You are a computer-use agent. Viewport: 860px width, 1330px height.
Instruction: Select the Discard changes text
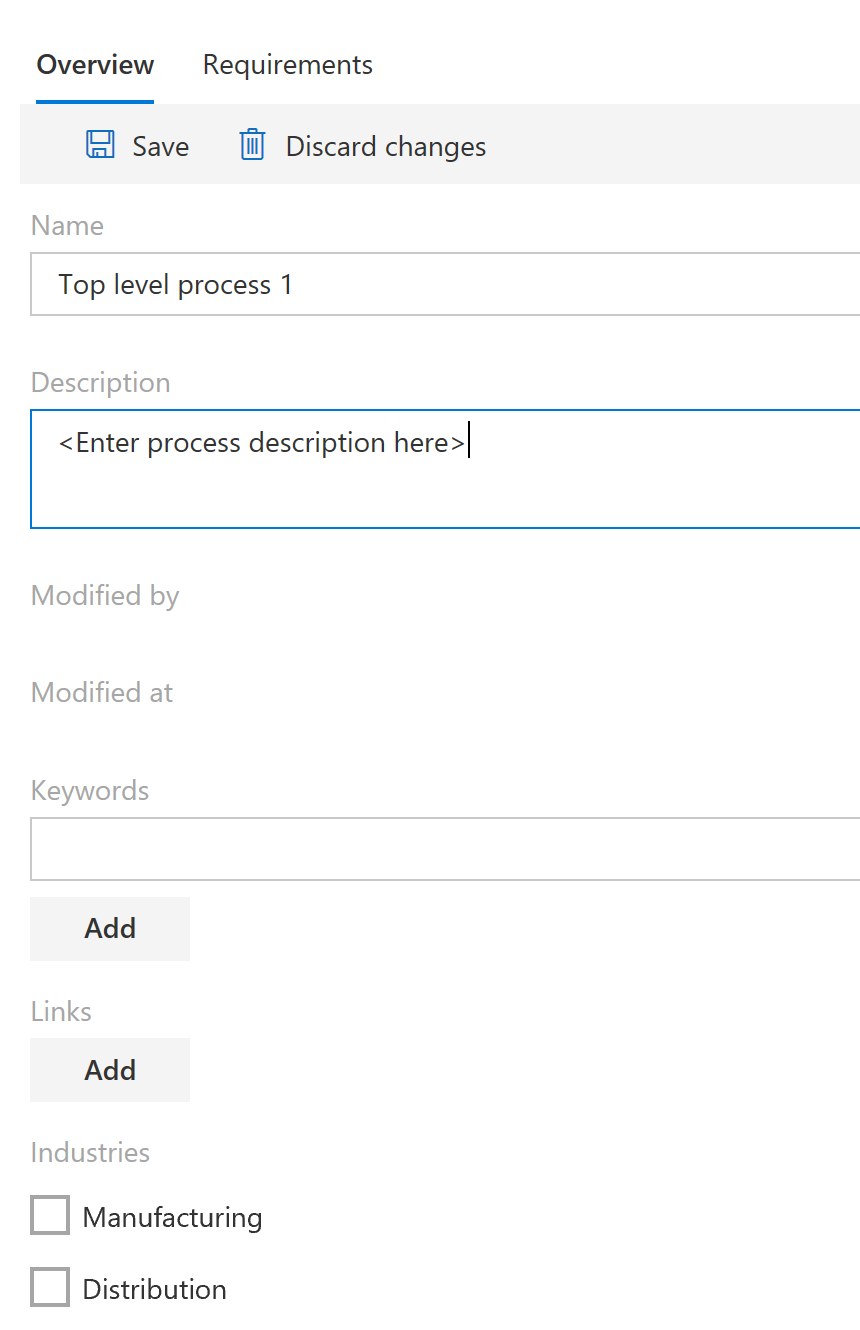click(x=386, y=146)
